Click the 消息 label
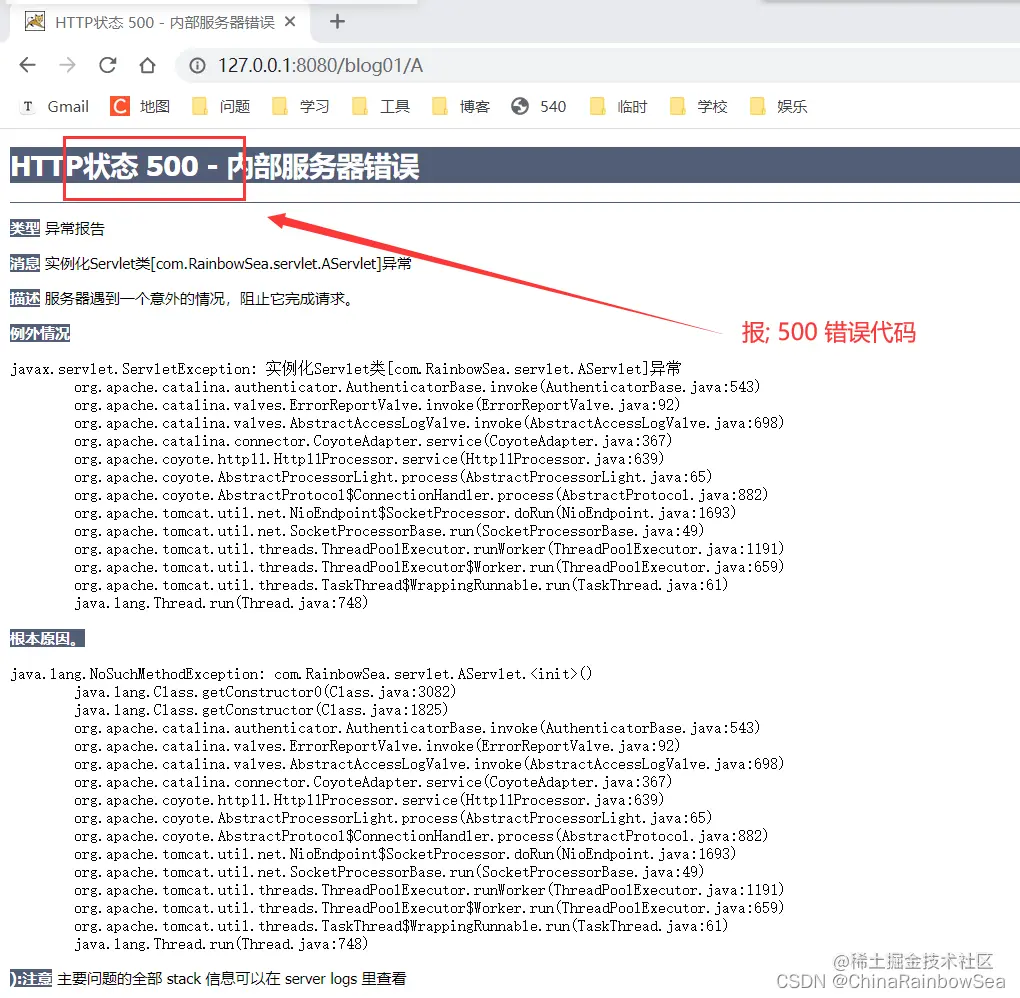The image size is (1020, 998). click(25, 263)
